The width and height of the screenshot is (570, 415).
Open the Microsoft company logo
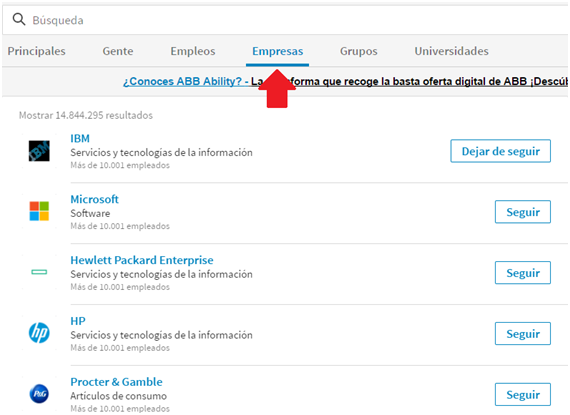click(x=39, y=211)
